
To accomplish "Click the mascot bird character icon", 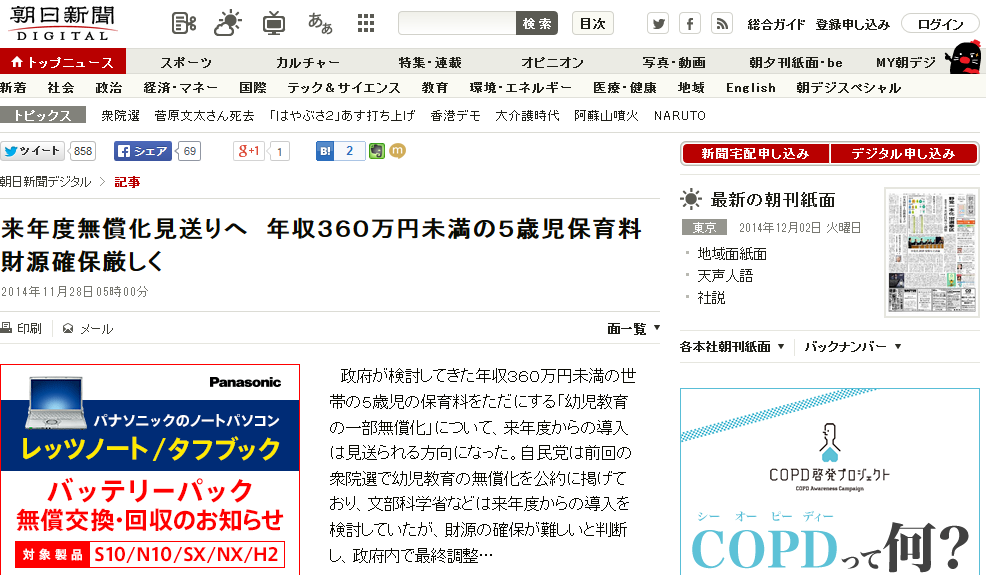I will click(965, 58).
